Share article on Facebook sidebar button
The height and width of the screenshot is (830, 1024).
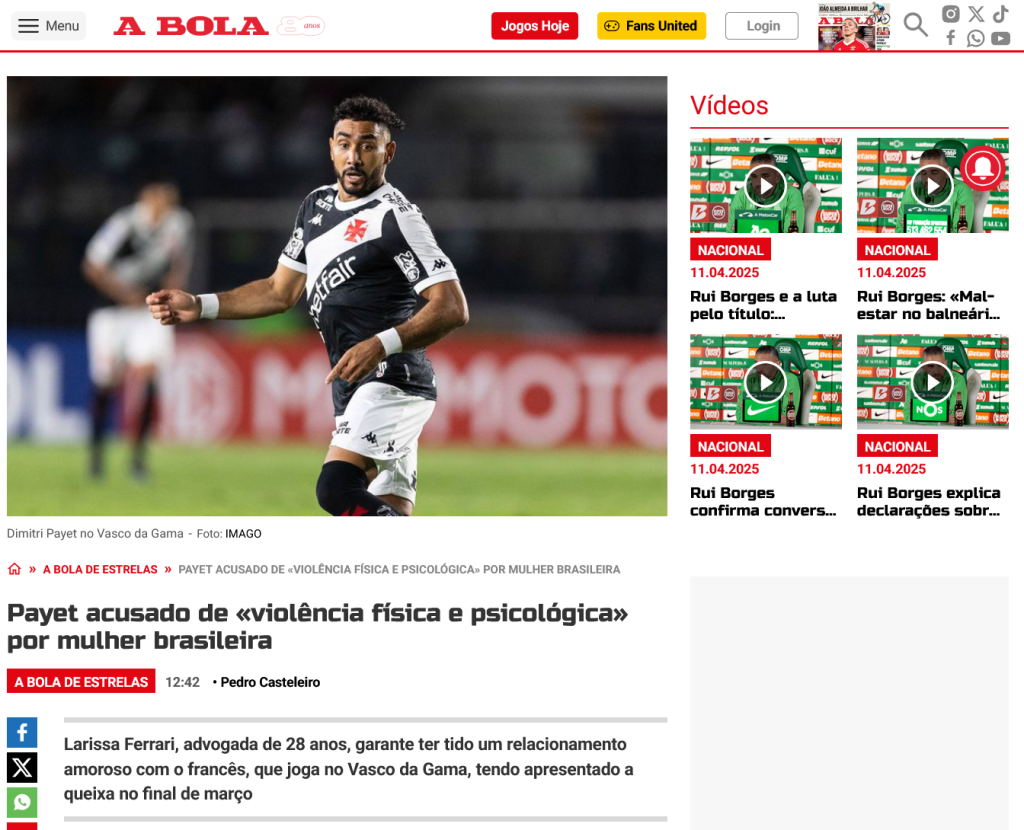click(22, 732)
